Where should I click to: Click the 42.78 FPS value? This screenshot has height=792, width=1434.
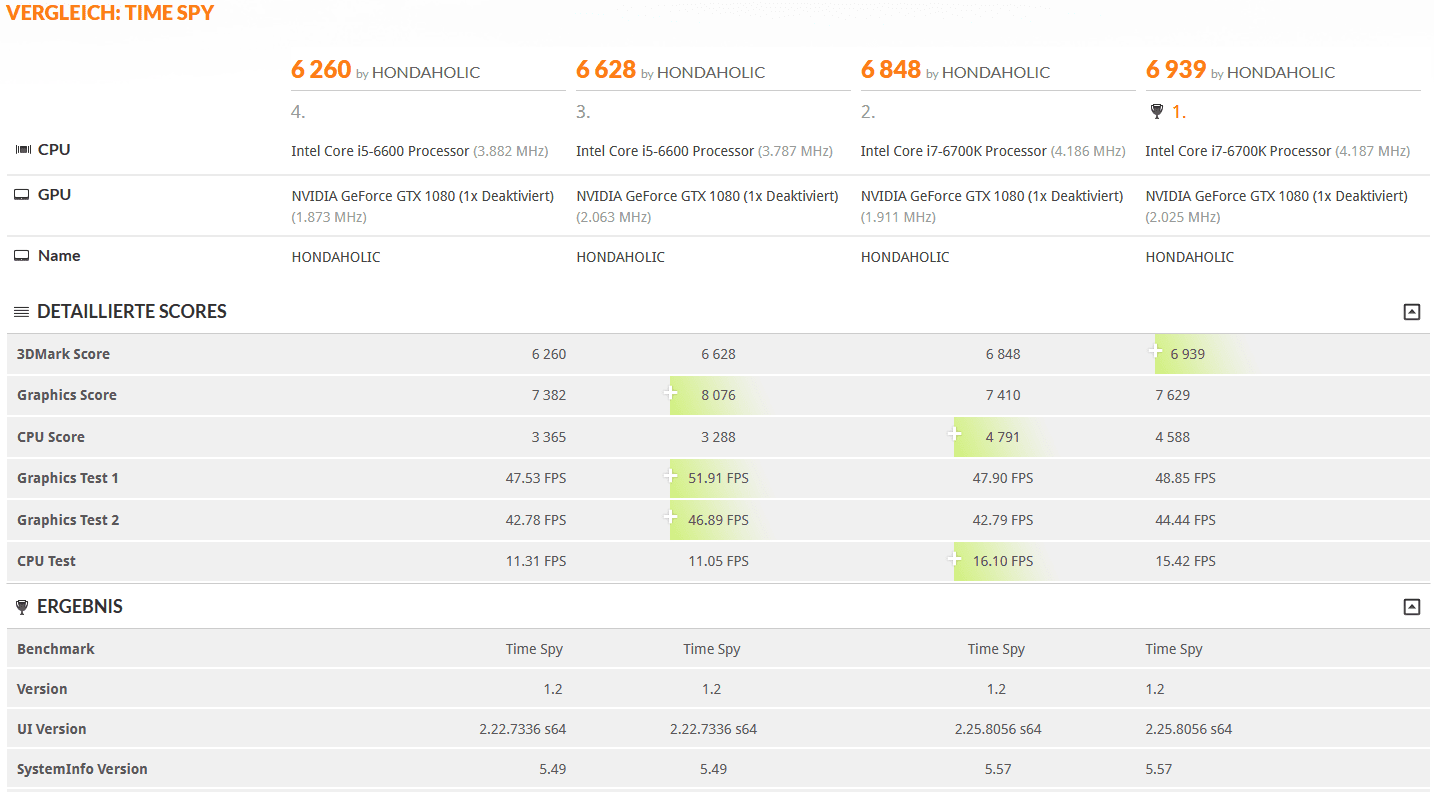click(x=536, y=520)
